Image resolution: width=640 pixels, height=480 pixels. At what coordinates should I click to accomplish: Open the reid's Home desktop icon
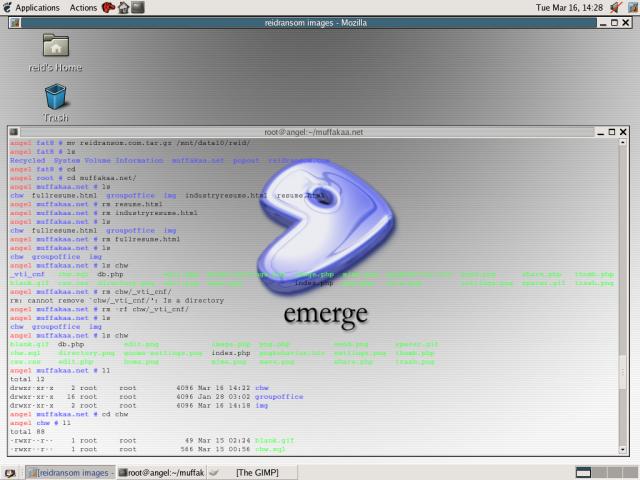click(x=56, y=44)
